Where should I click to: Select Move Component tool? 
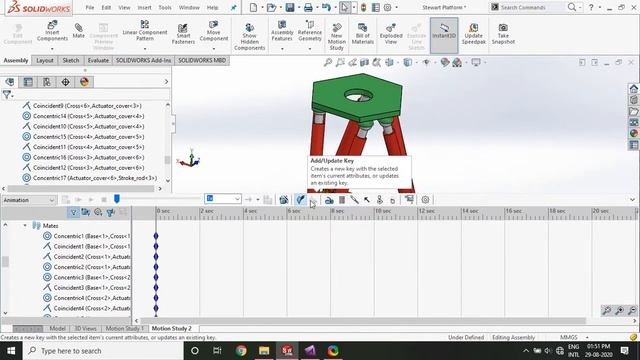point(213,31)
